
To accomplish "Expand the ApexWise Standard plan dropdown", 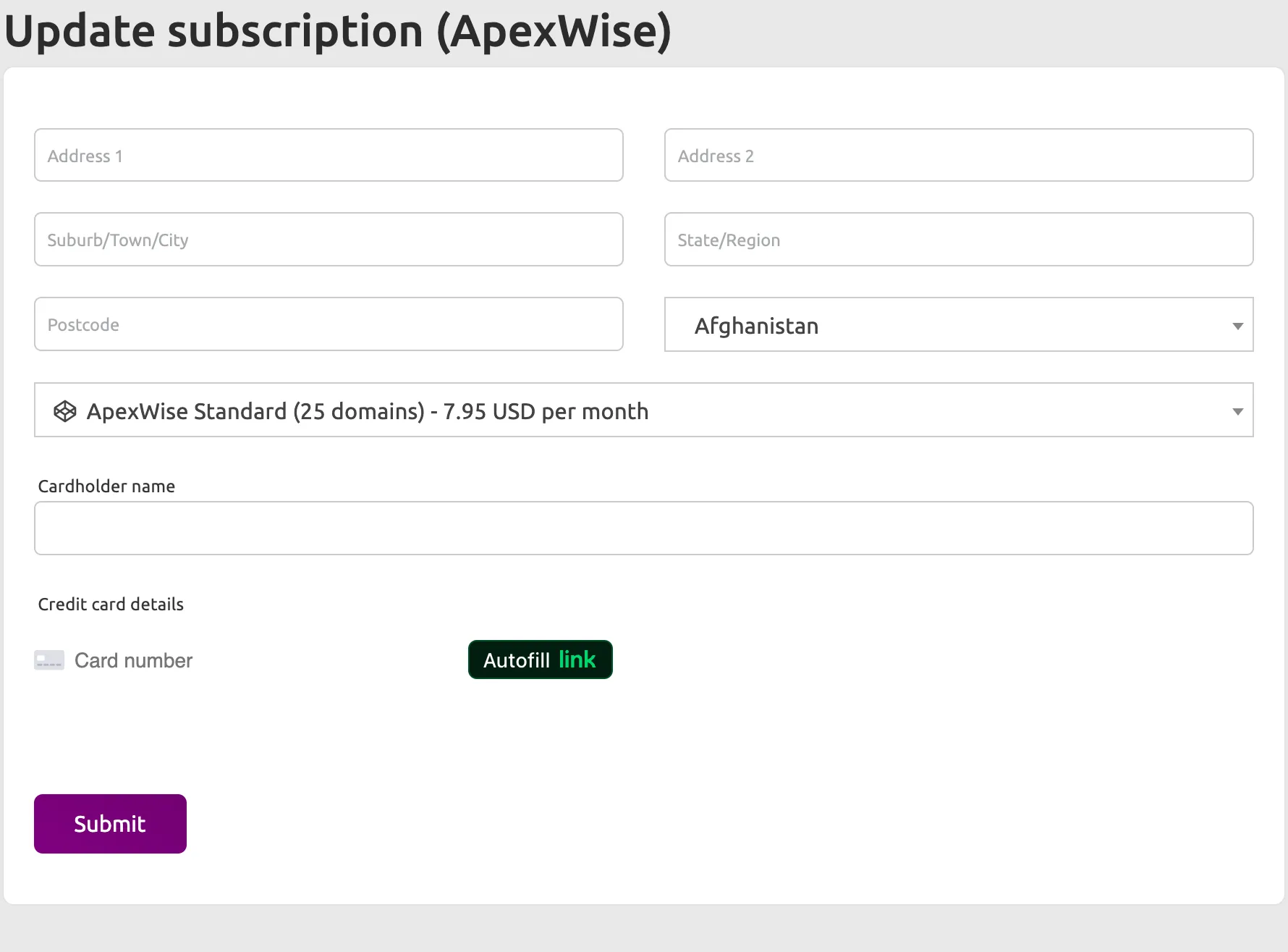I will (644, 410).
